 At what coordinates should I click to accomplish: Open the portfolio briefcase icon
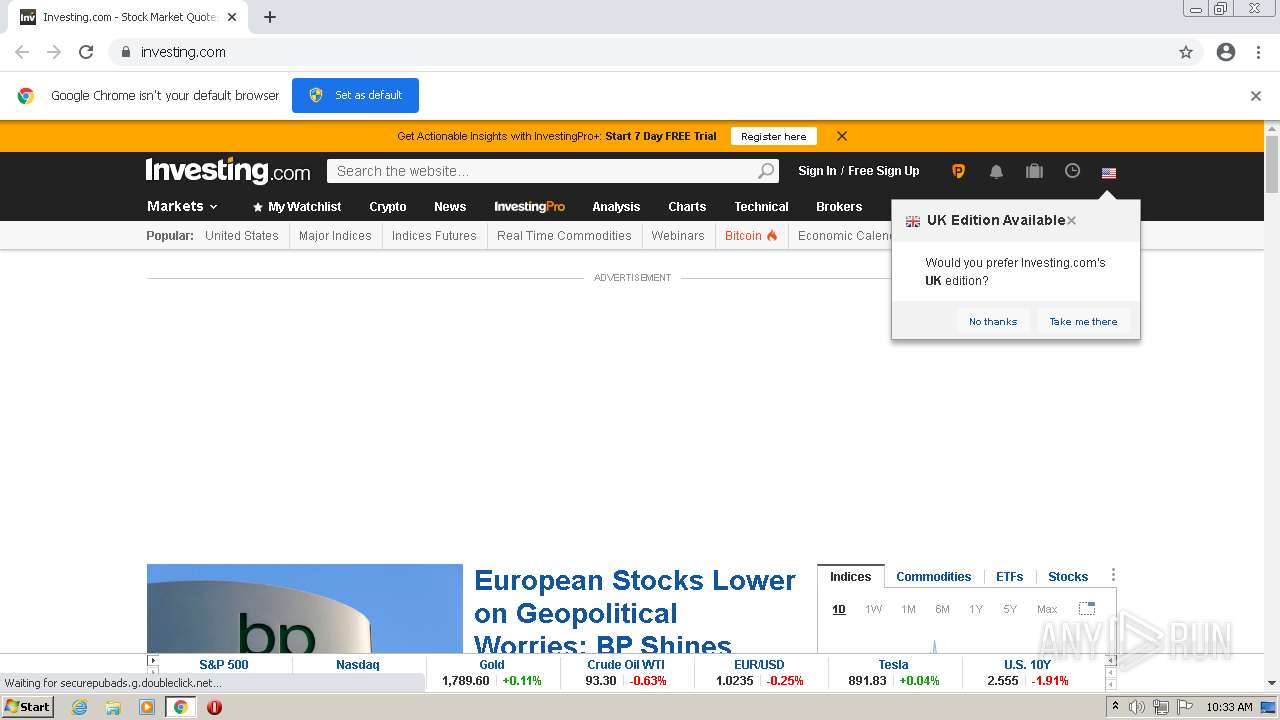pyautogui.click(x=1034, y=171)
